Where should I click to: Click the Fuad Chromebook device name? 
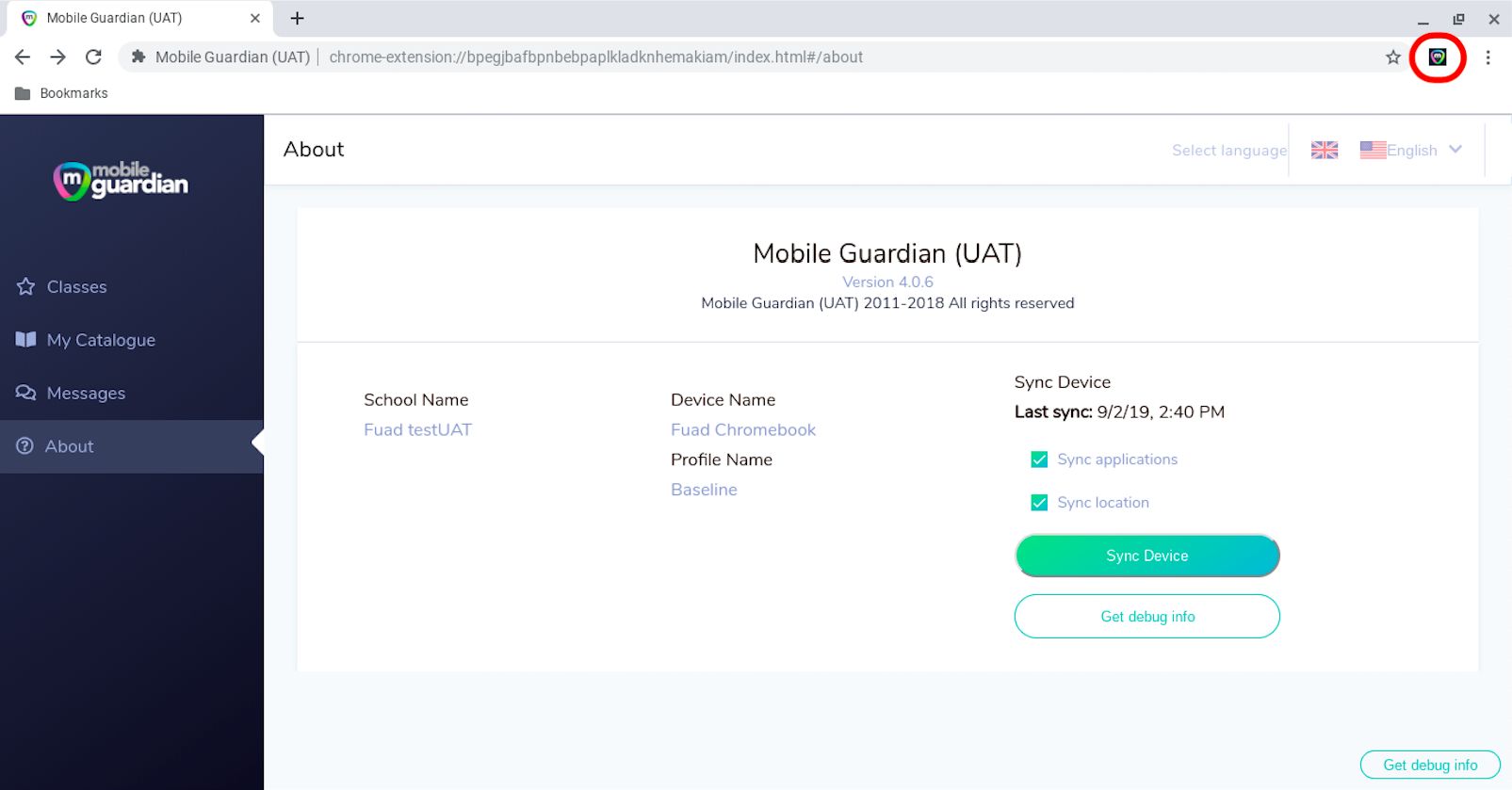(743, 429)
